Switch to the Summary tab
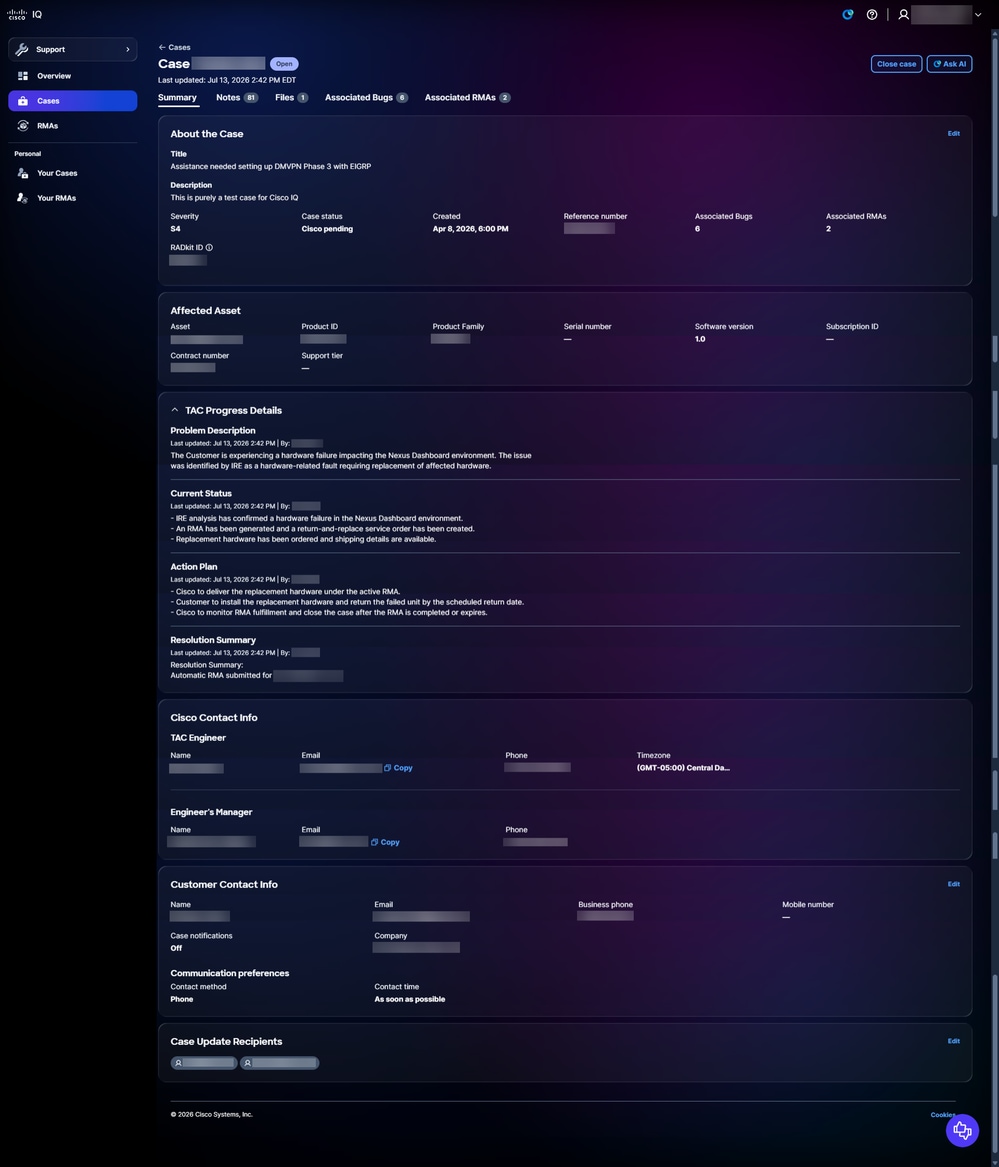Screen dimensions: 999x1167 (177, 97)
